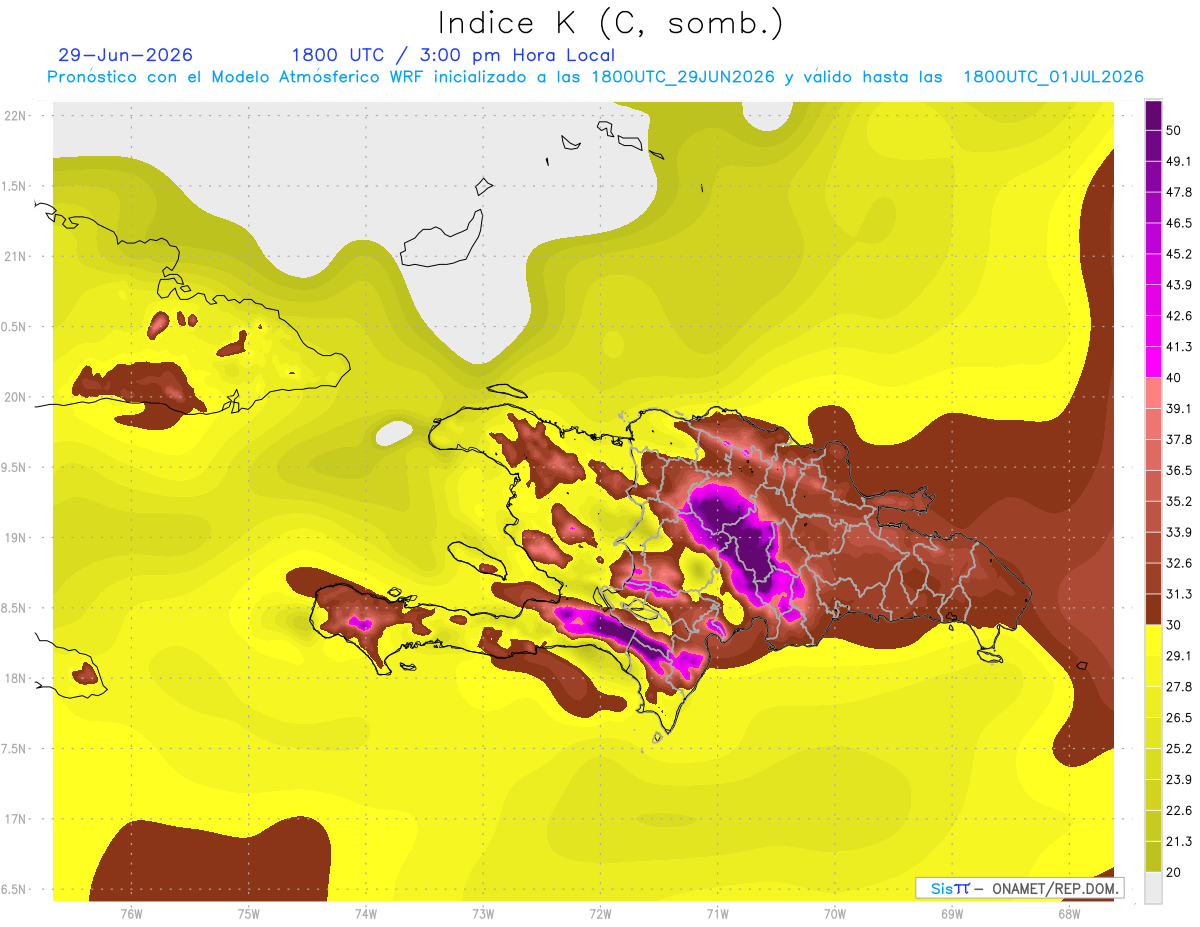The height and width of the screenshot is (927, 1200).
Task: Click the colorbar value "47.8"
Action: pyautogui.click(x=1179, y=193)
